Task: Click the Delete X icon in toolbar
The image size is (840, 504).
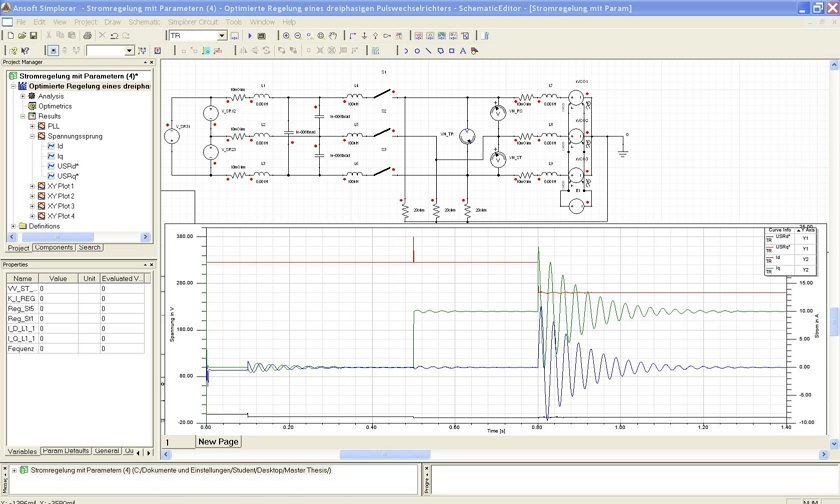Action: [101, 36]
